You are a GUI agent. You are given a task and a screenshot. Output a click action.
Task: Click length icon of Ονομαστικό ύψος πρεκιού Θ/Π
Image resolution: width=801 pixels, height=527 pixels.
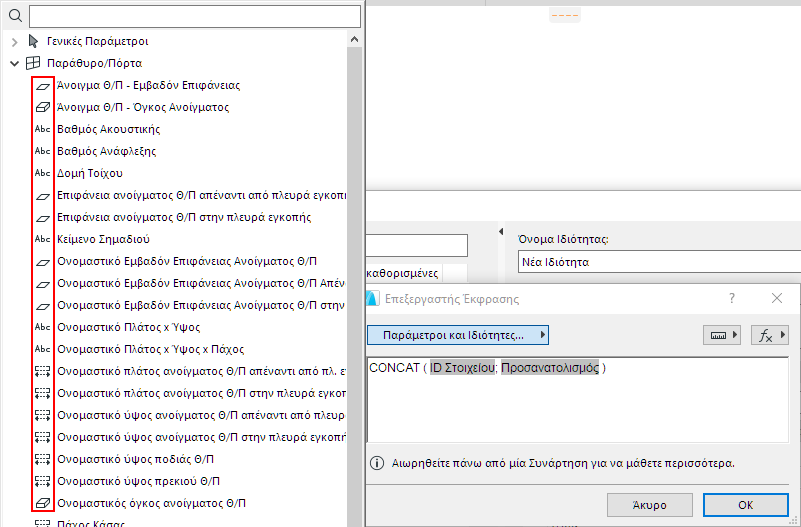point(42,481)
